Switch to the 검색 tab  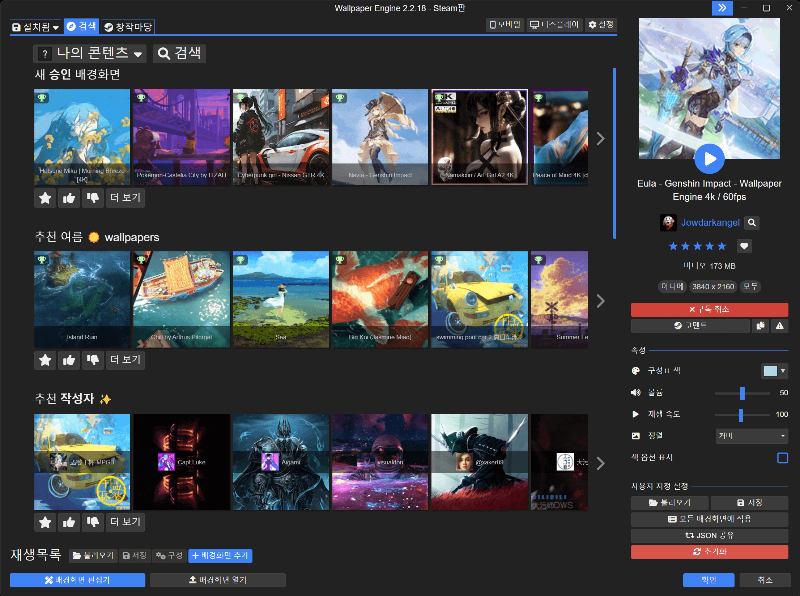[x=81, y=27]
